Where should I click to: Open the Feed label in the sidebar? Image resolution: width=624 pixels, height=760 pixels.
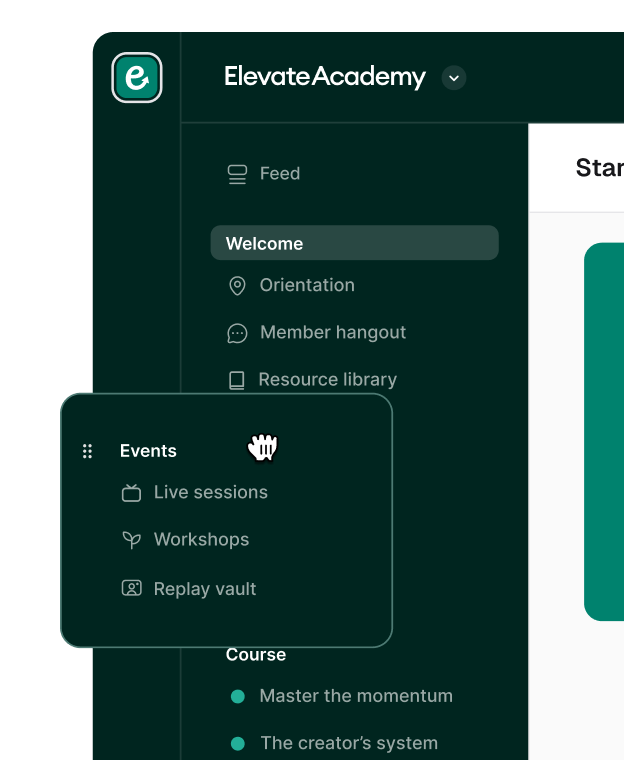(280, 174)
